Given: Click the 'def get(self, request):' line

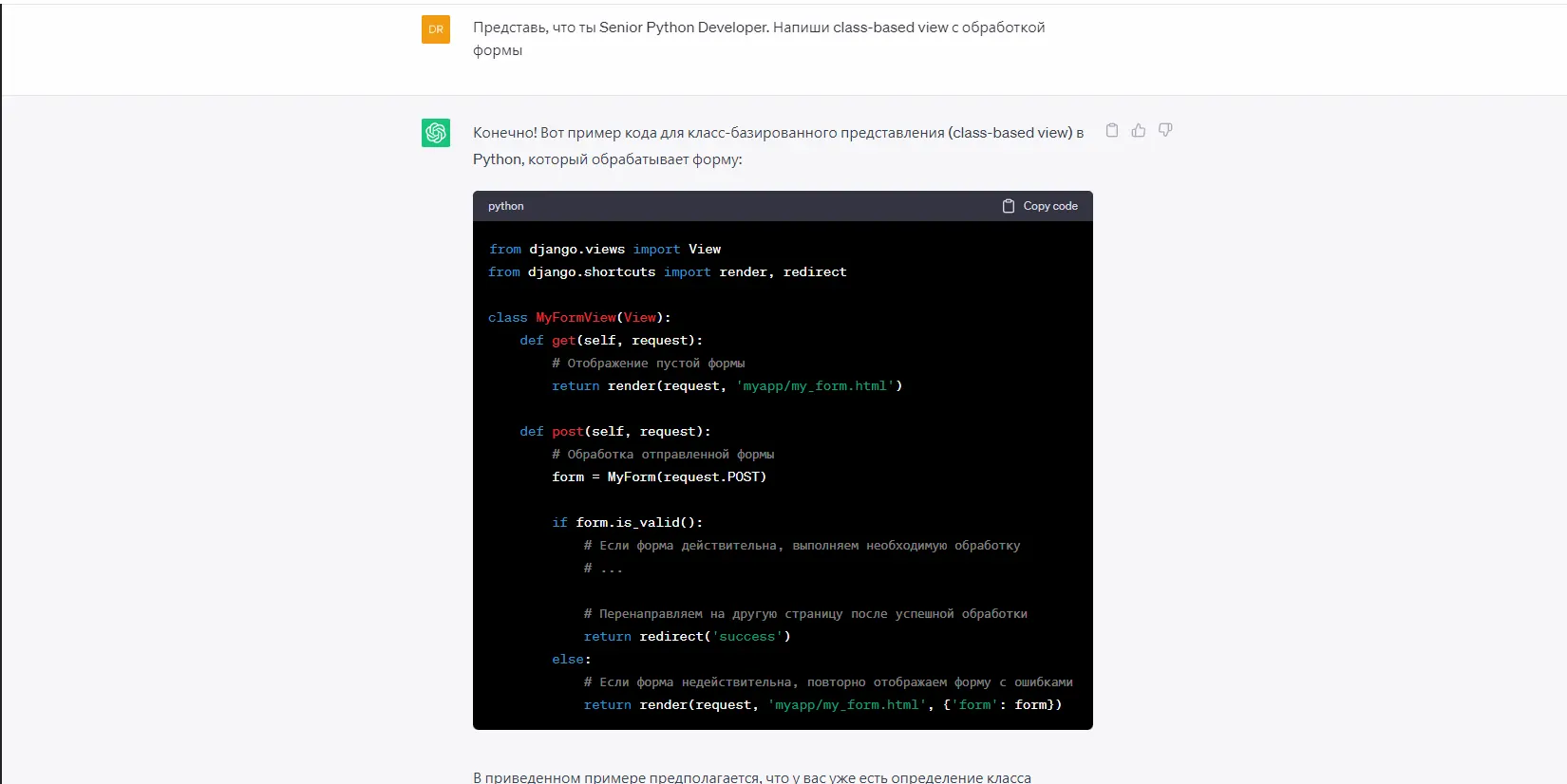Looking at the screenshot, I should tap(611, 341).
